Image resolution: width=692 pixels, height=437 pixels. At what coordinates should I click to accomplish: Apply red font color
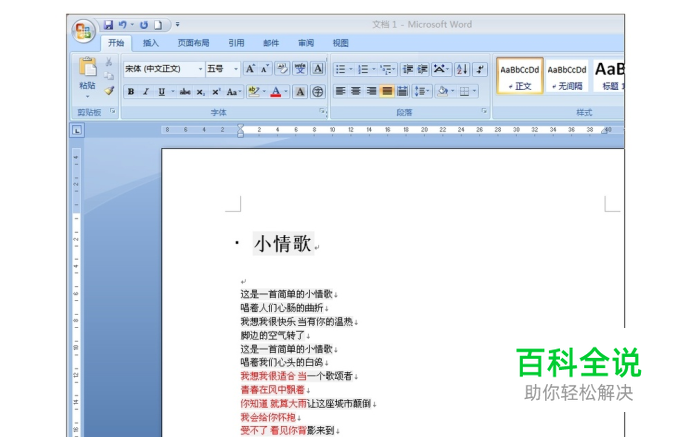(x=276, y=91)
